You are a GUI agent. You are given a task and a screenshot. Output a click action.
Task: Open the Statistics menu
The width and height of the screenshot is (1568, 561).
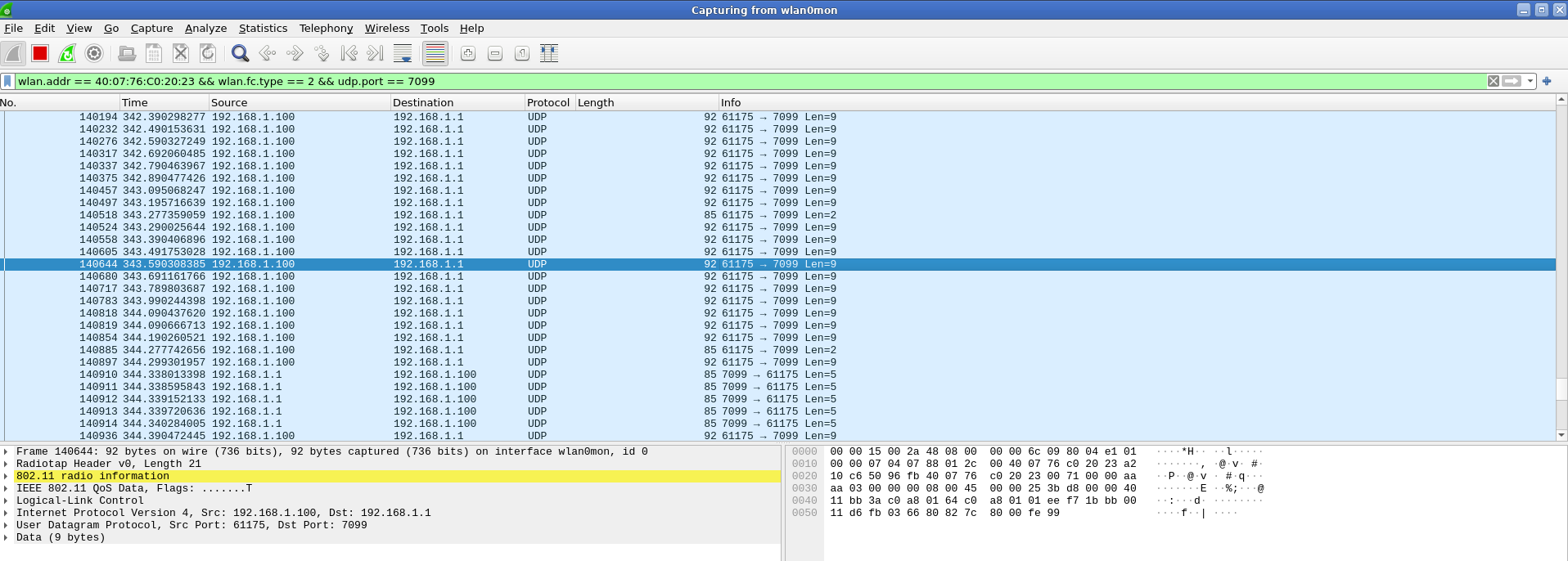tap(263, 29)
